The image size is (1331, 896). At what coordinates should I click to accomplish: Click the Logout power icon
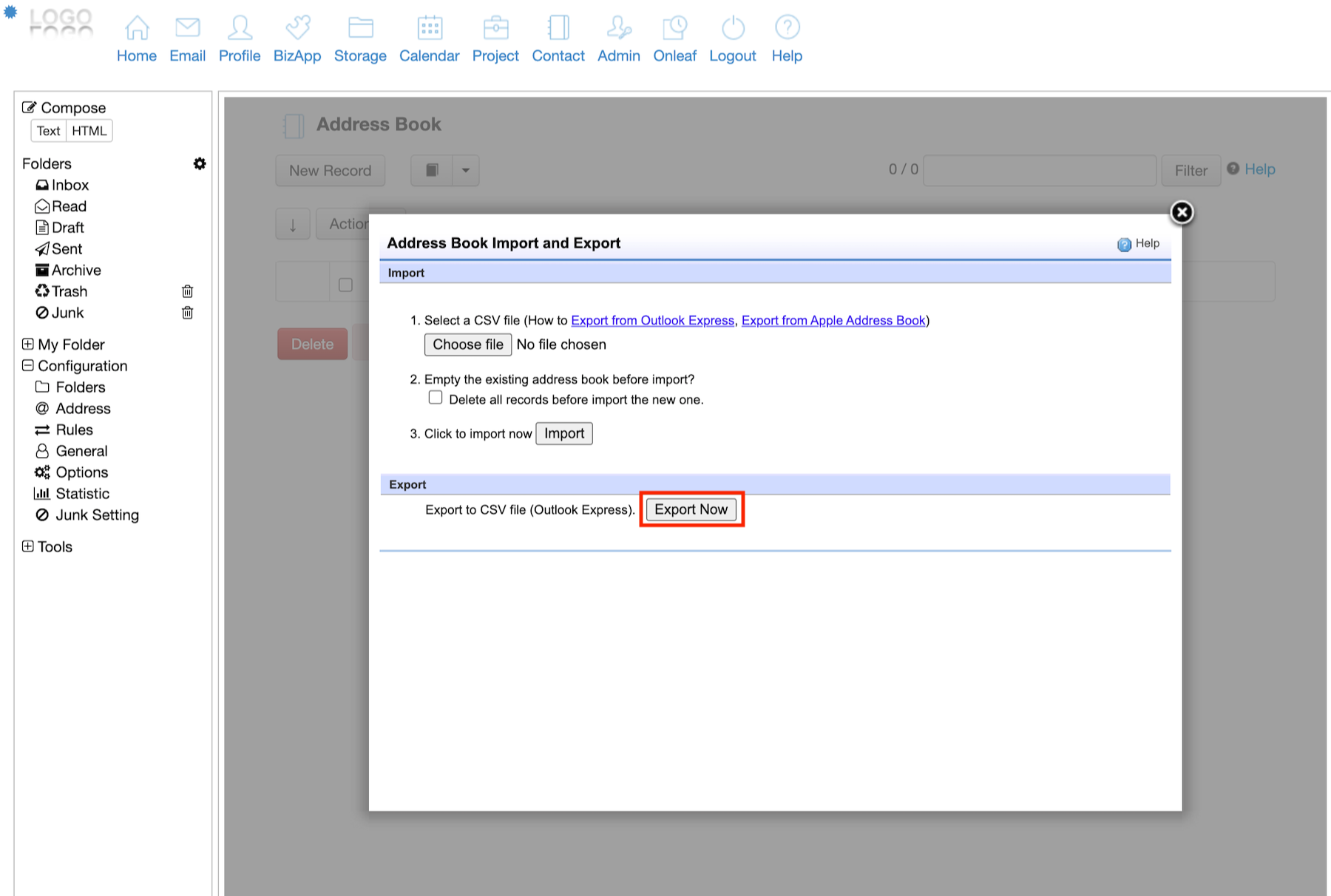pyautogui.click(x=732, y=28)
